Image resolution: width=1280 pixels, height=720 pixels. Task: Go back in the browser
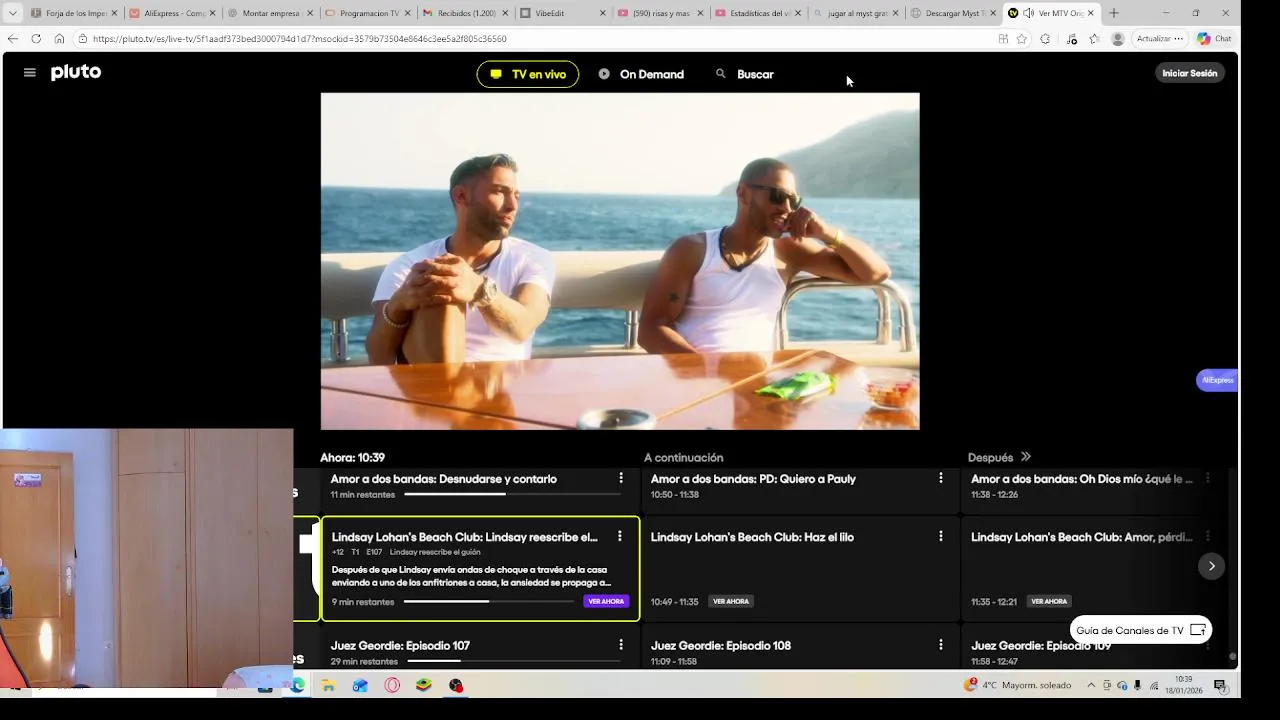pyautogui.click(x=12, y=39)
